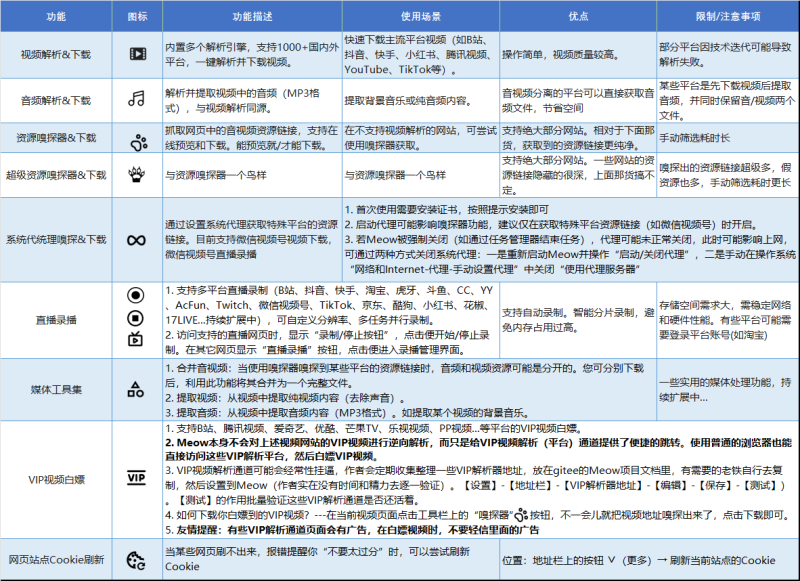800x581 pixels.
Task: Click the cookie refresh icon
Action: click(135, 559)
